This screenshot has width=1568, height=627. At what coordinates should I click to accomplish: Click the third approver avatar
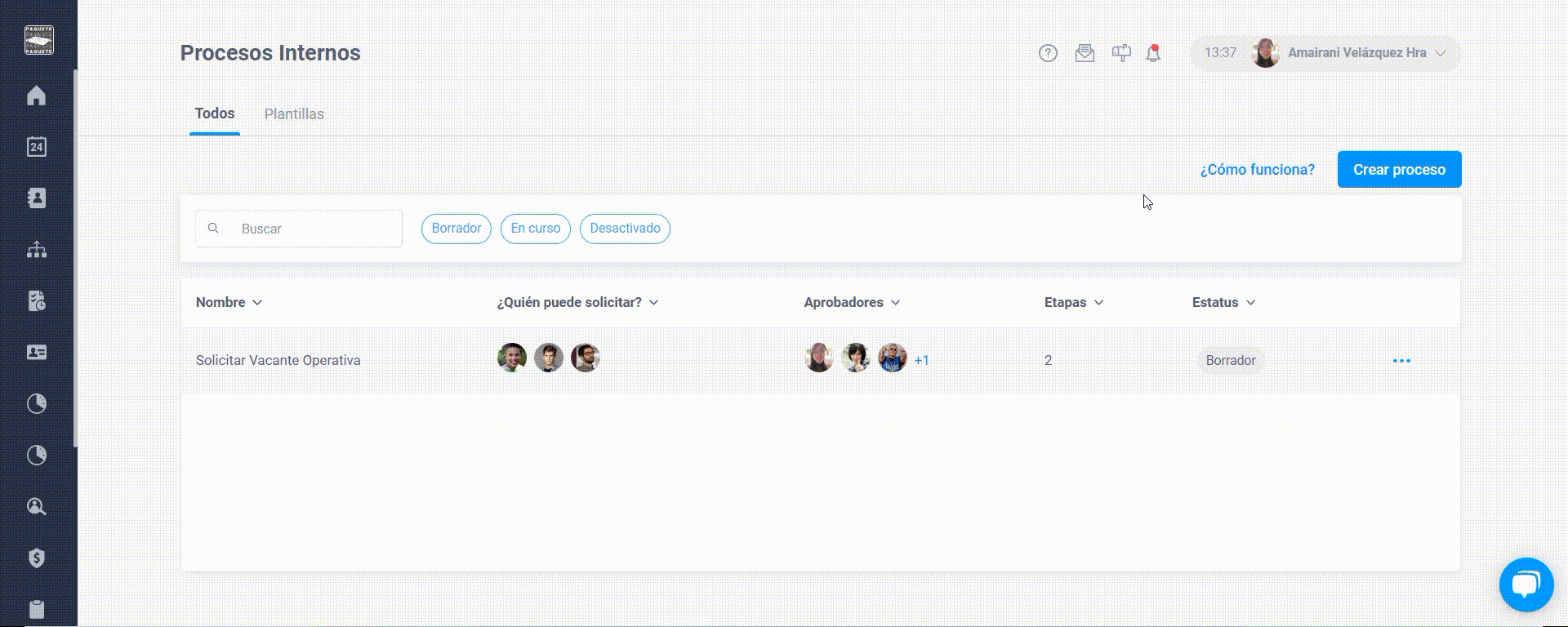click(x=893, y=358)
